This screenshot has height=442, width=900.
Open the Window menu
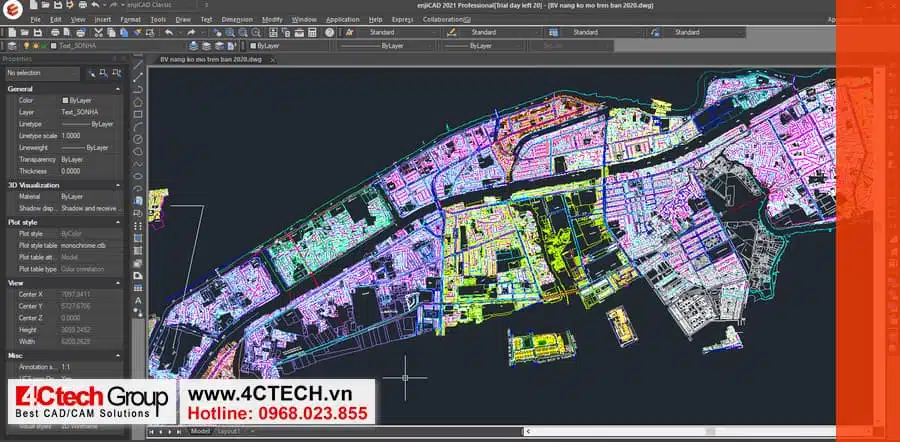pos(304,20)
